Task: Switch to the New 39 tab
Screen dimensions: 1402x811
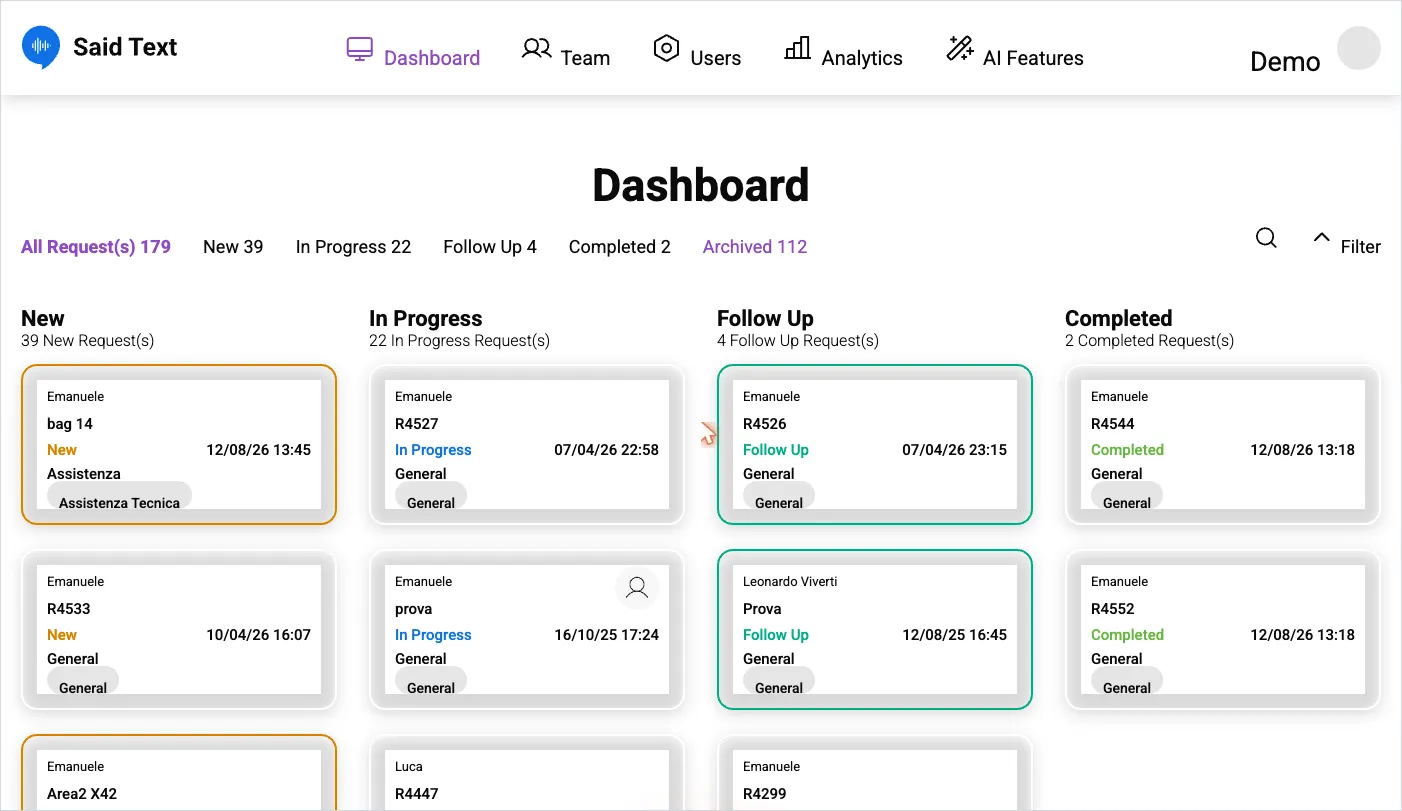Action: point(233,247)
